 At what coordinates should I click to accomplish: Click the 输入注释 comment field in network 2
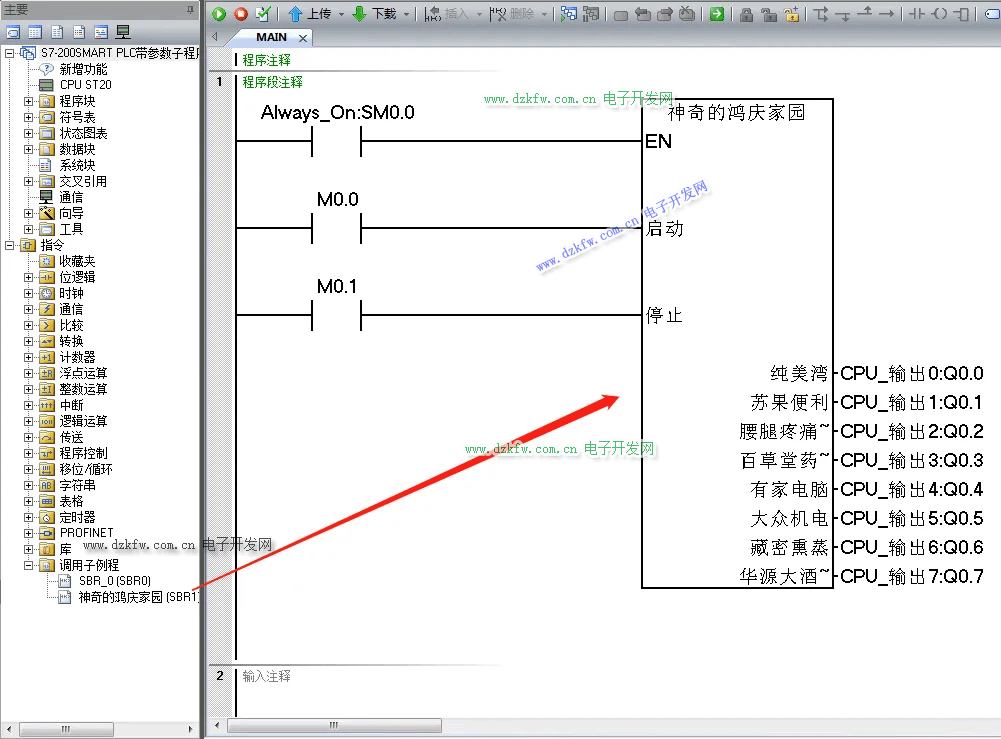click(x=267, y=676)
